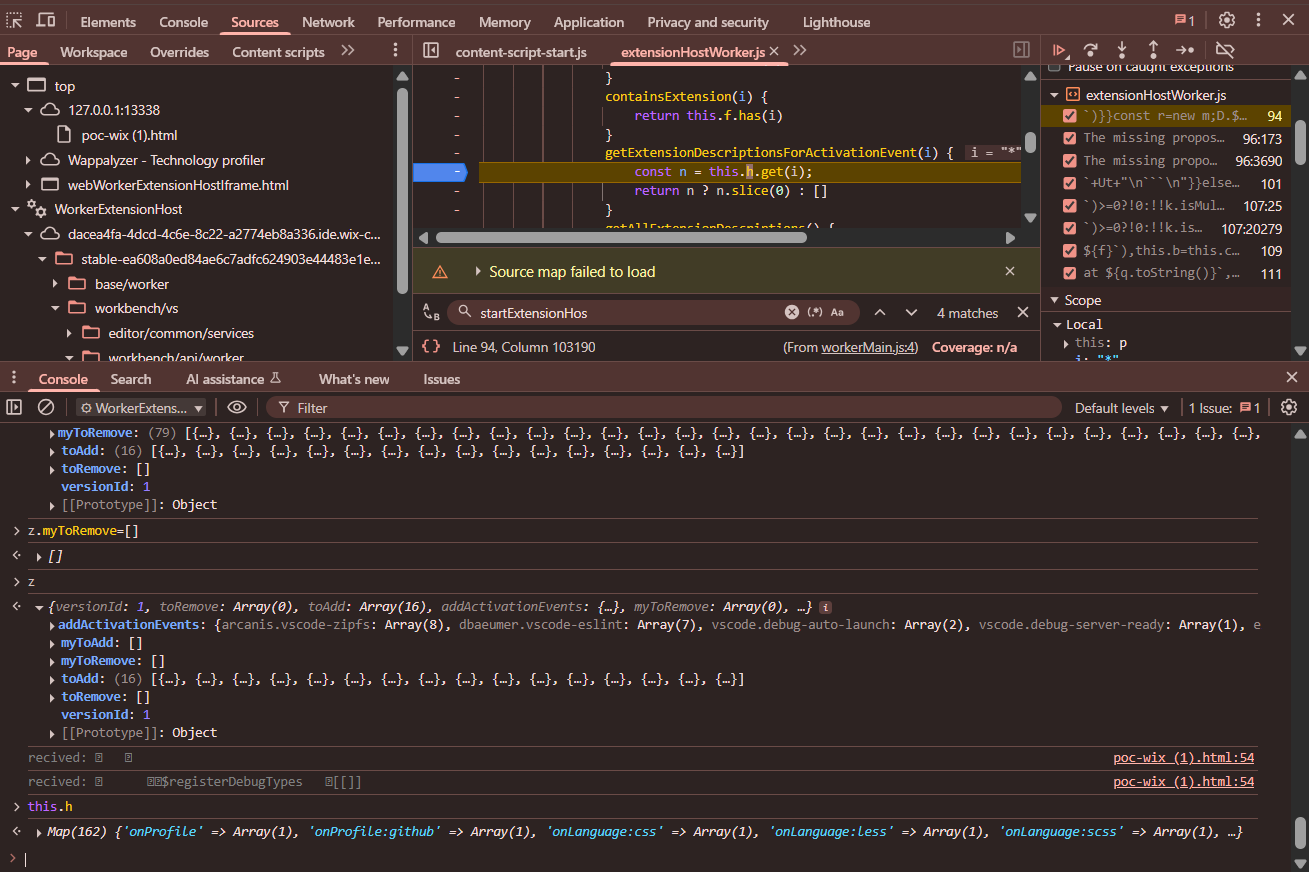Open the workerMain.js:4 source link
Viewport: 1309px width, 872px height.
click(x=869, y=347)
